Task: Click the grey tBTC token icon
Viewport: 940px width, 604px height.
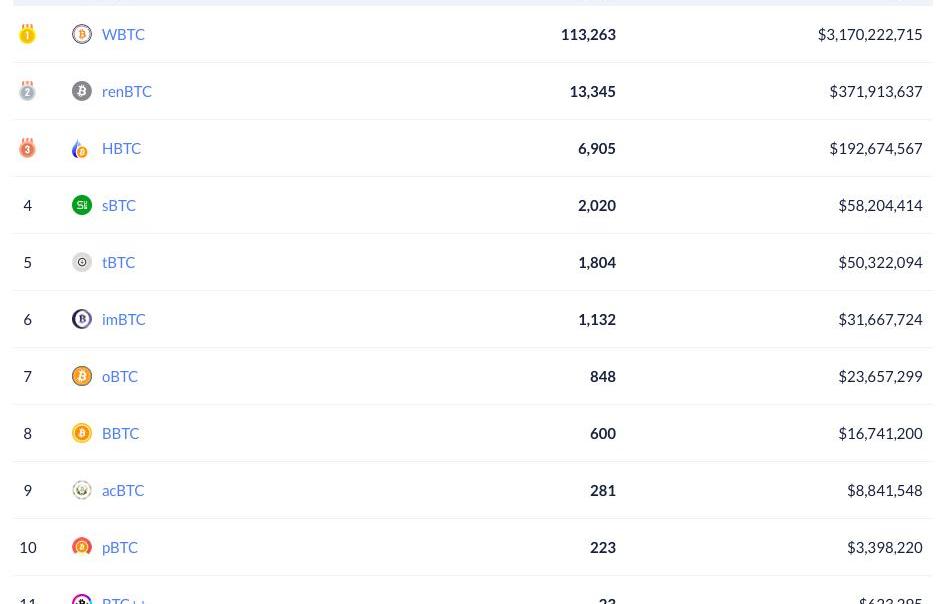Action: click(x=82, y=262)
